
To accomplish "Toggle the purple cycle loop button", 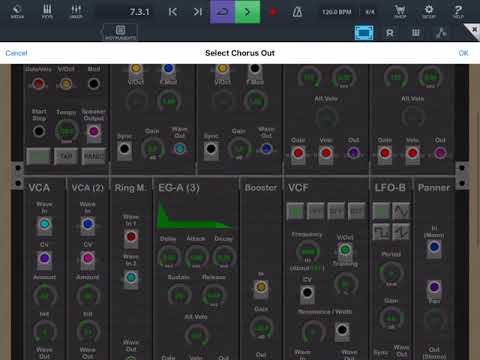I will tap(222, 12).
